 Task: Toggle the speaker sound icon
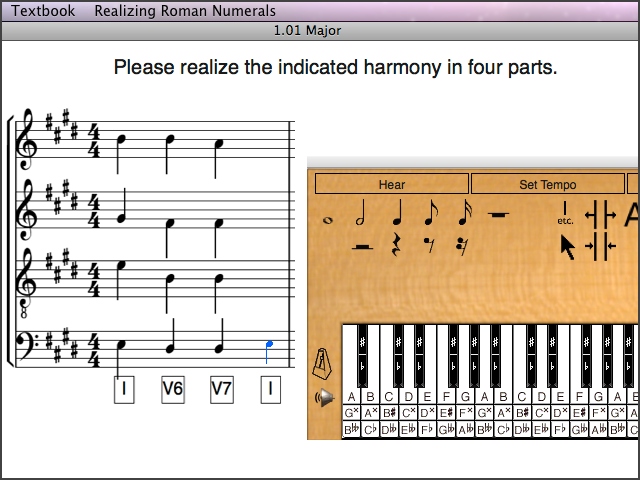pyautogui.click(x=324, y=398)
